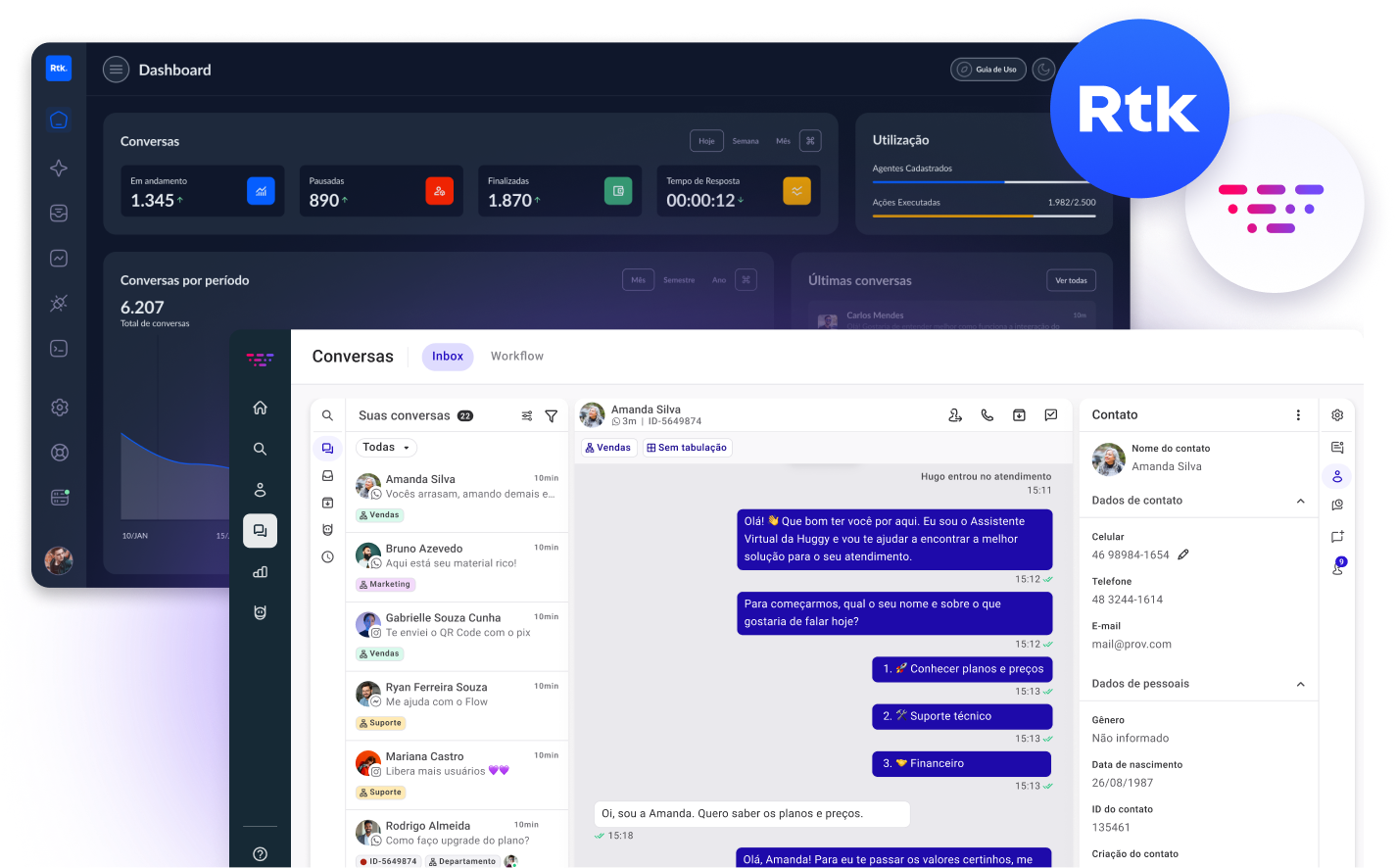The image size is (1397, 868).
Task: Start a phone call with Amanda Silva
Action: [x=988, y=415]
